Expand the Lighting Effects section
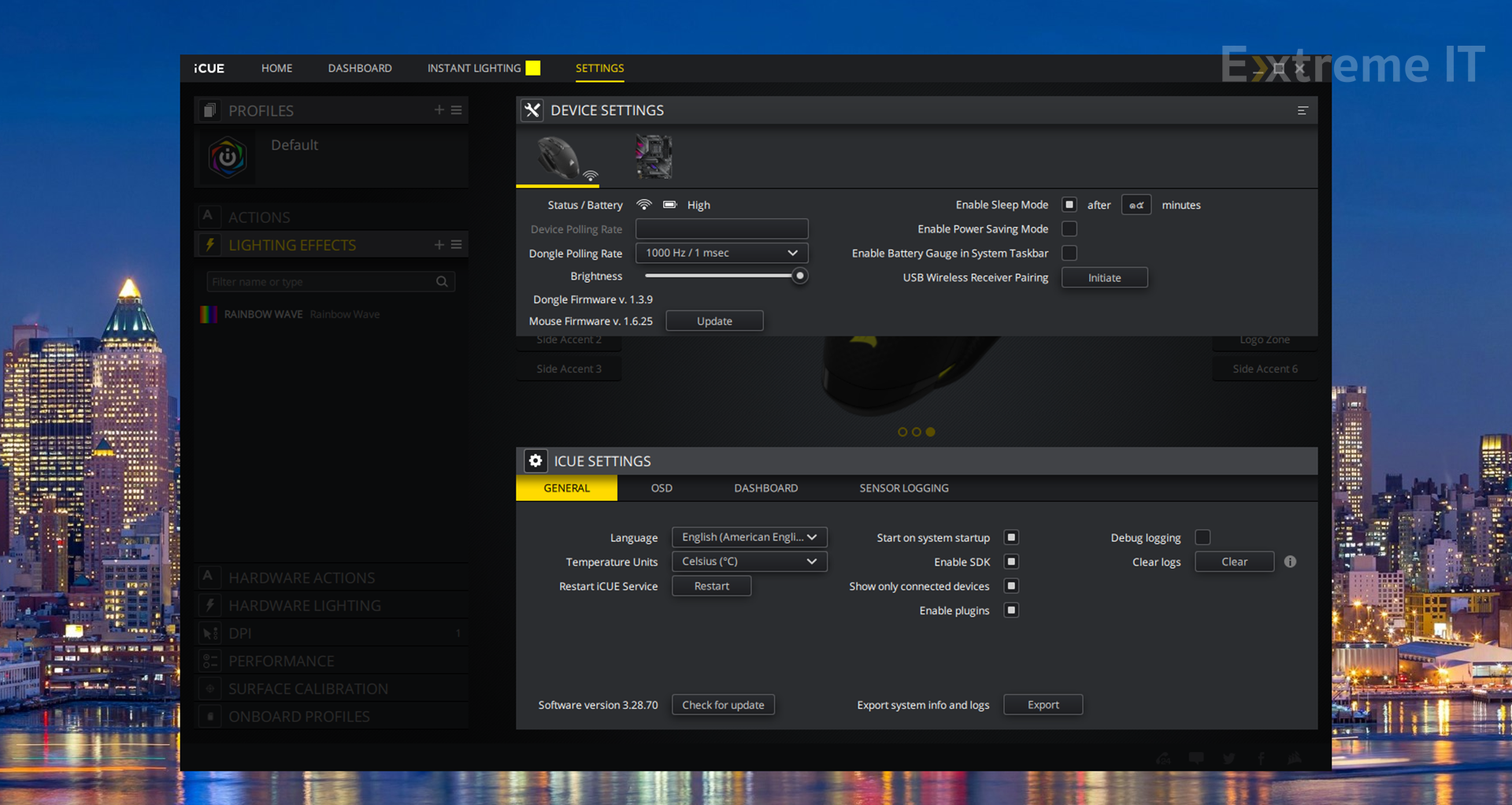Image resolution: width=1512 pixels, height=805 pixels. tap(332, 245)
